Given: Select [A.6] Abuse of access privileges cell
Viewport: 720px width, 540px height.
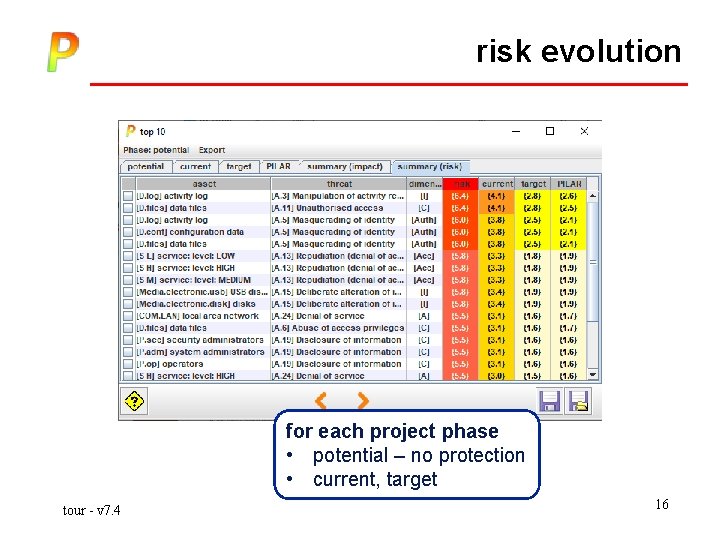Looking at the screenshot, I should click(338, 328).
